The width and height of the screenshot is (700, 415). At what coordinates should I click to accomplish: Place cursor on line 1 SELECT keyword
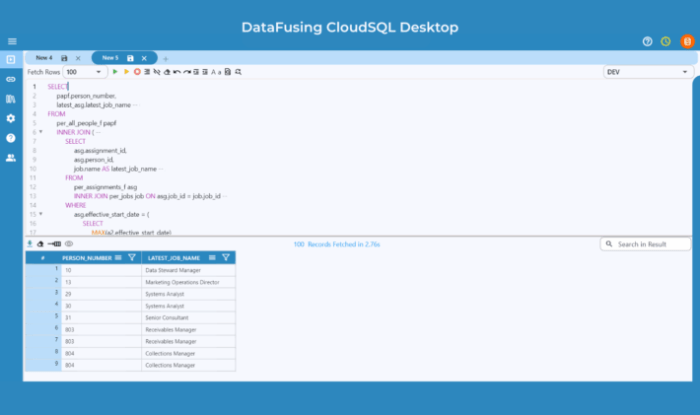point(58,87)
